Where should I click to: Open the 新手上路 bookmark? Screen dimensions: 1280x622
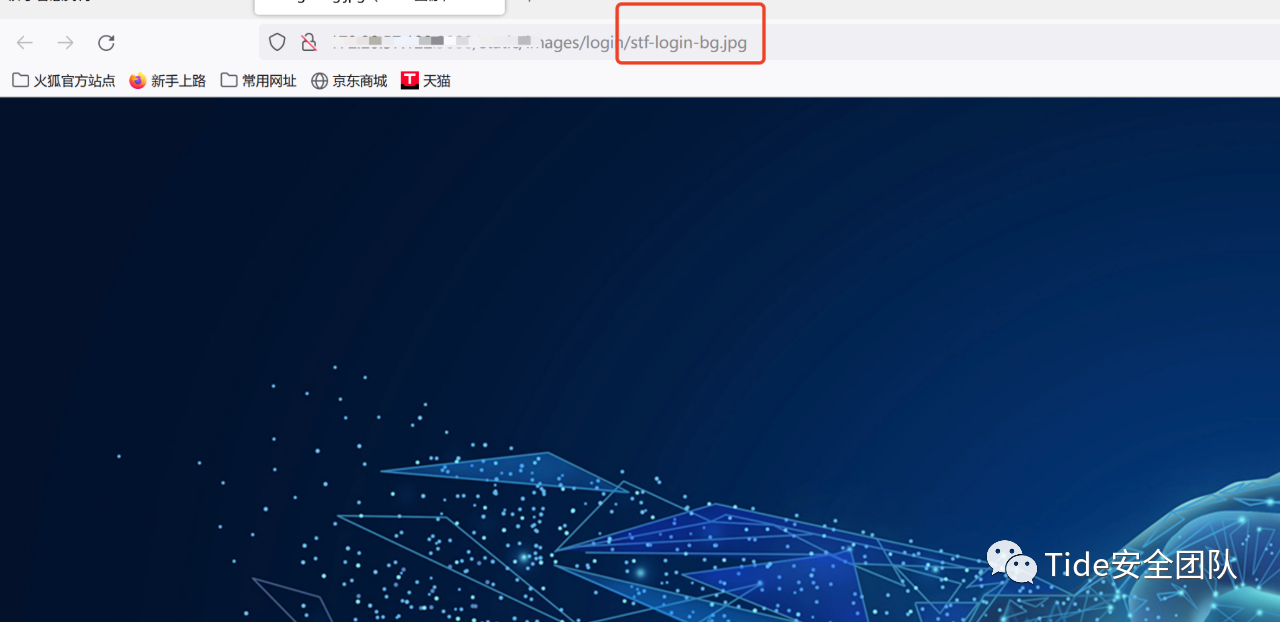pyautogui.click(x=168, y=81)
